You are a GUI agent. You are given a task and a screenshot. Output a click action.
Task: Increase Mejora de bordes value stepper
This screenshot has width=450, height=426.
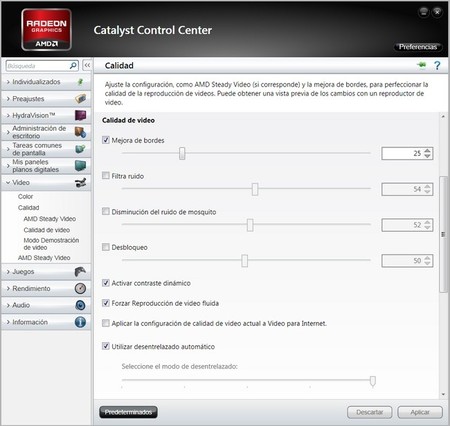427,151
